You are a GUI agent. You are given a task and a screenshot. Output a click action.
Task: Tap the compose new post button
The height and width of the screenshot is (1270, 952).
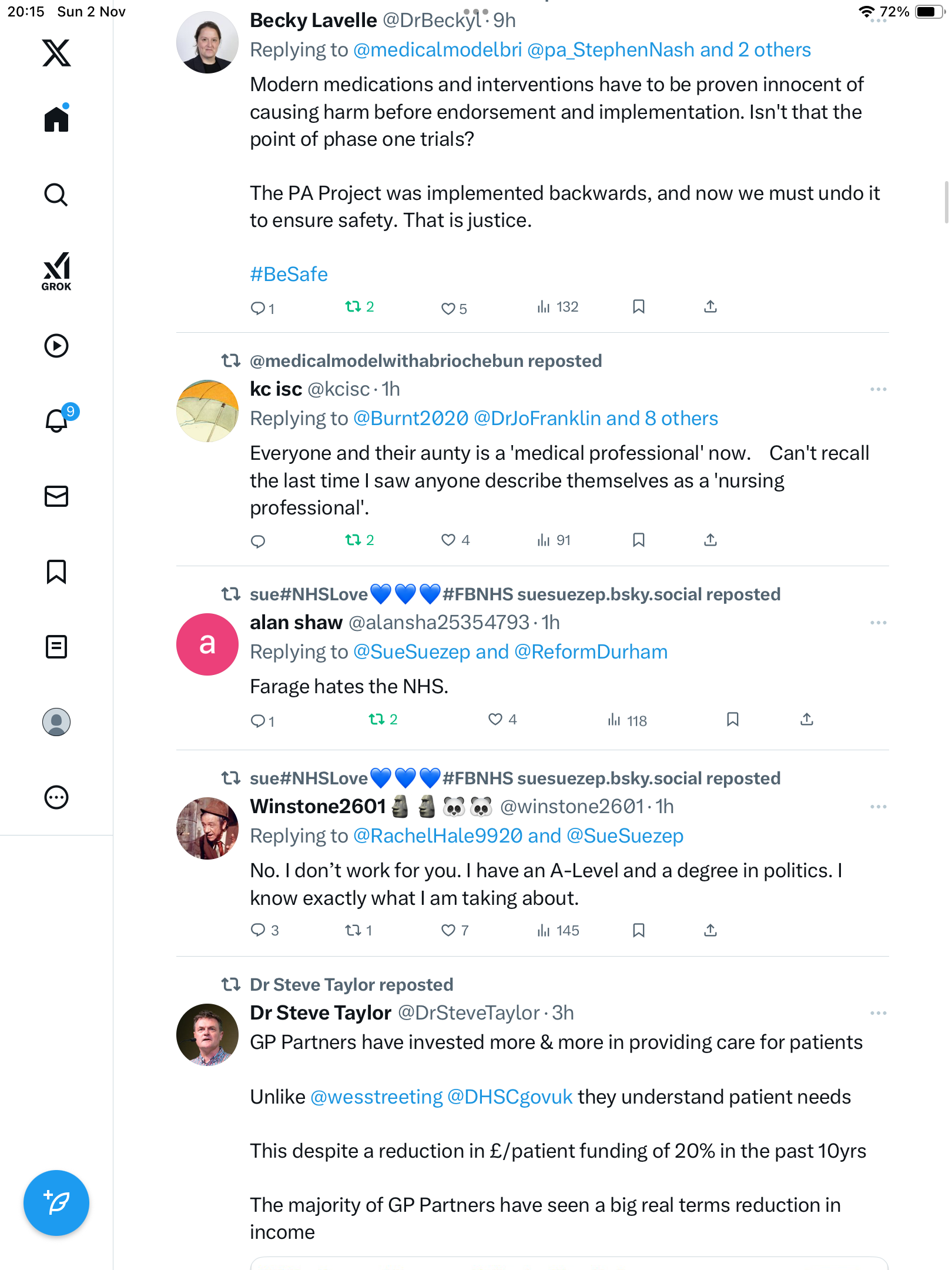point(56,1203)
